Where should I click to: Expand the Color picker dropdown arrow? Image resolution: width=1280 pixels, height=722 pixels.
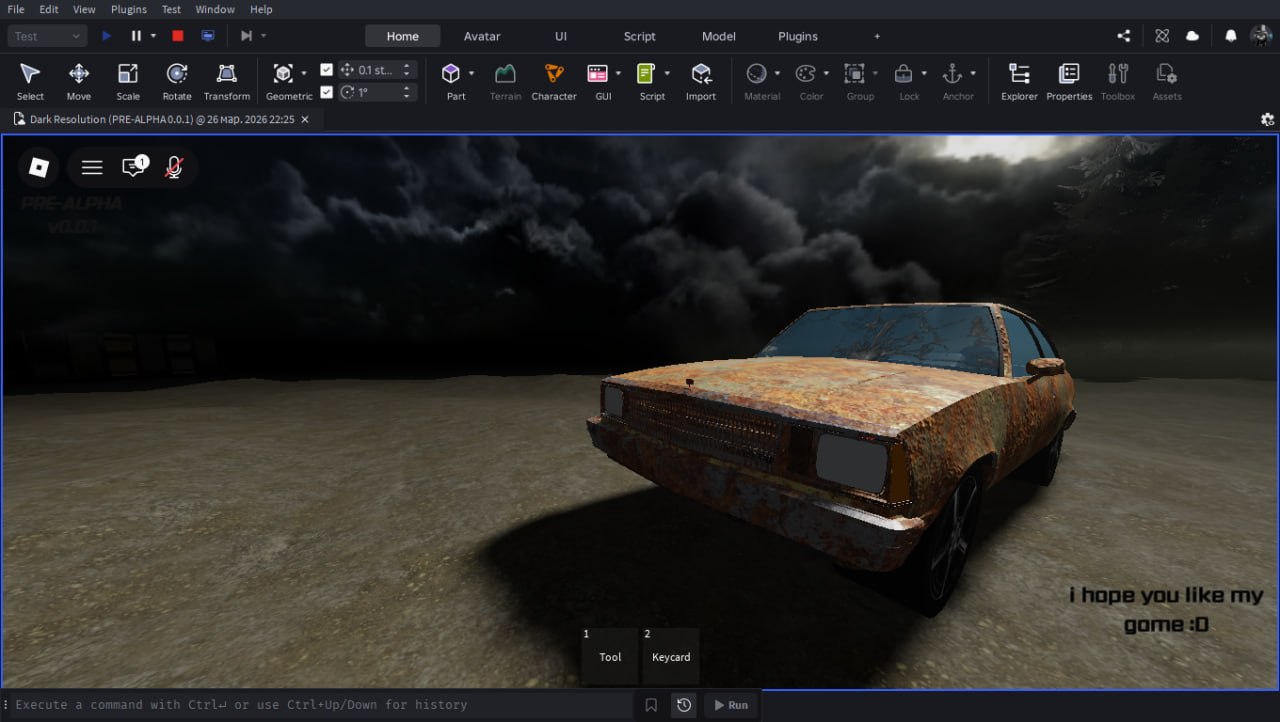point(826,73)
